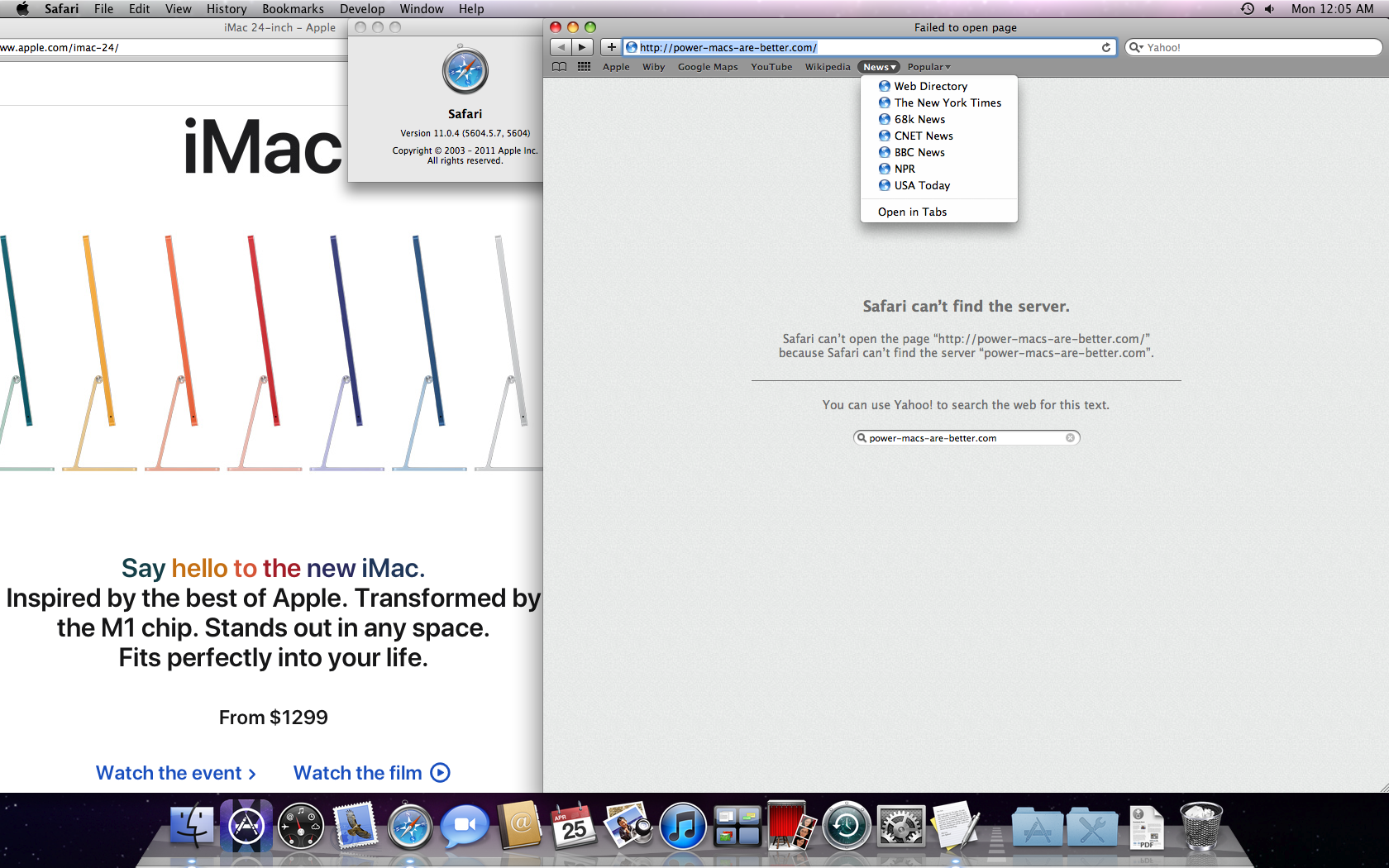Open the Window menu
This screenshot has height=868, width=1389.
[422, 9]
